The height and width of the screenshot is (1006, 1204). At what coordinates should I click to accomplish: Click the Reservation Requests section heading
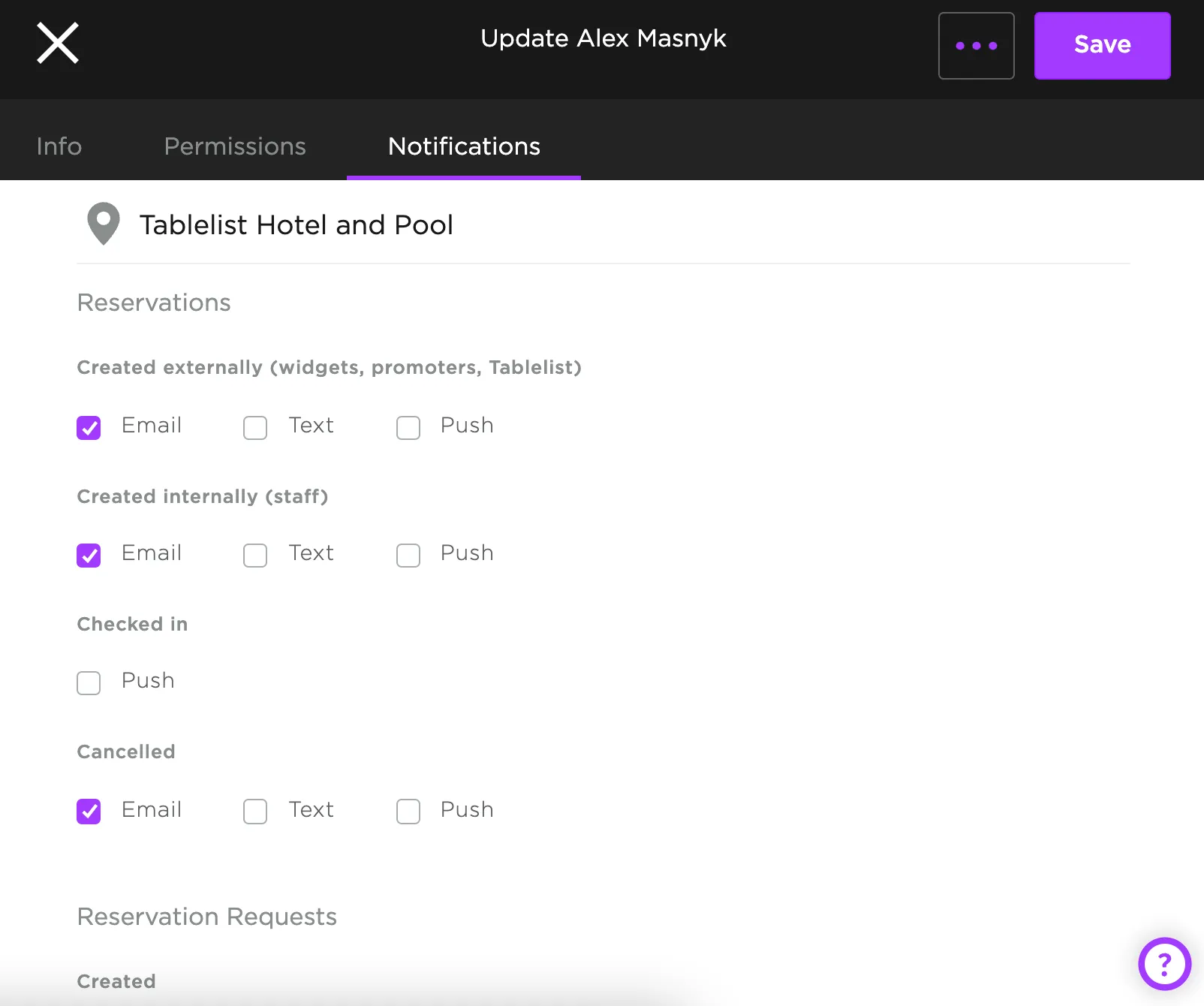pyautogui.click(x=207, y=917)
